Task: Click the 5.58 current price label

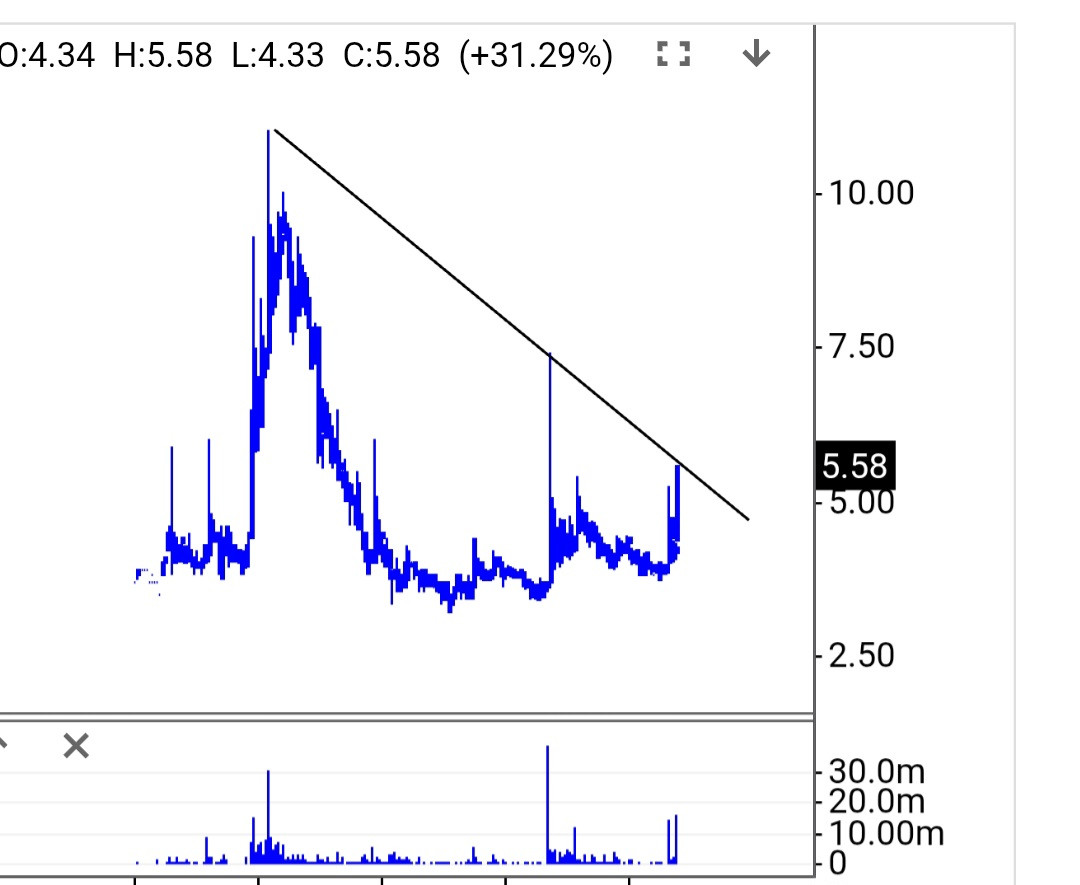Action: pos(855,466)
